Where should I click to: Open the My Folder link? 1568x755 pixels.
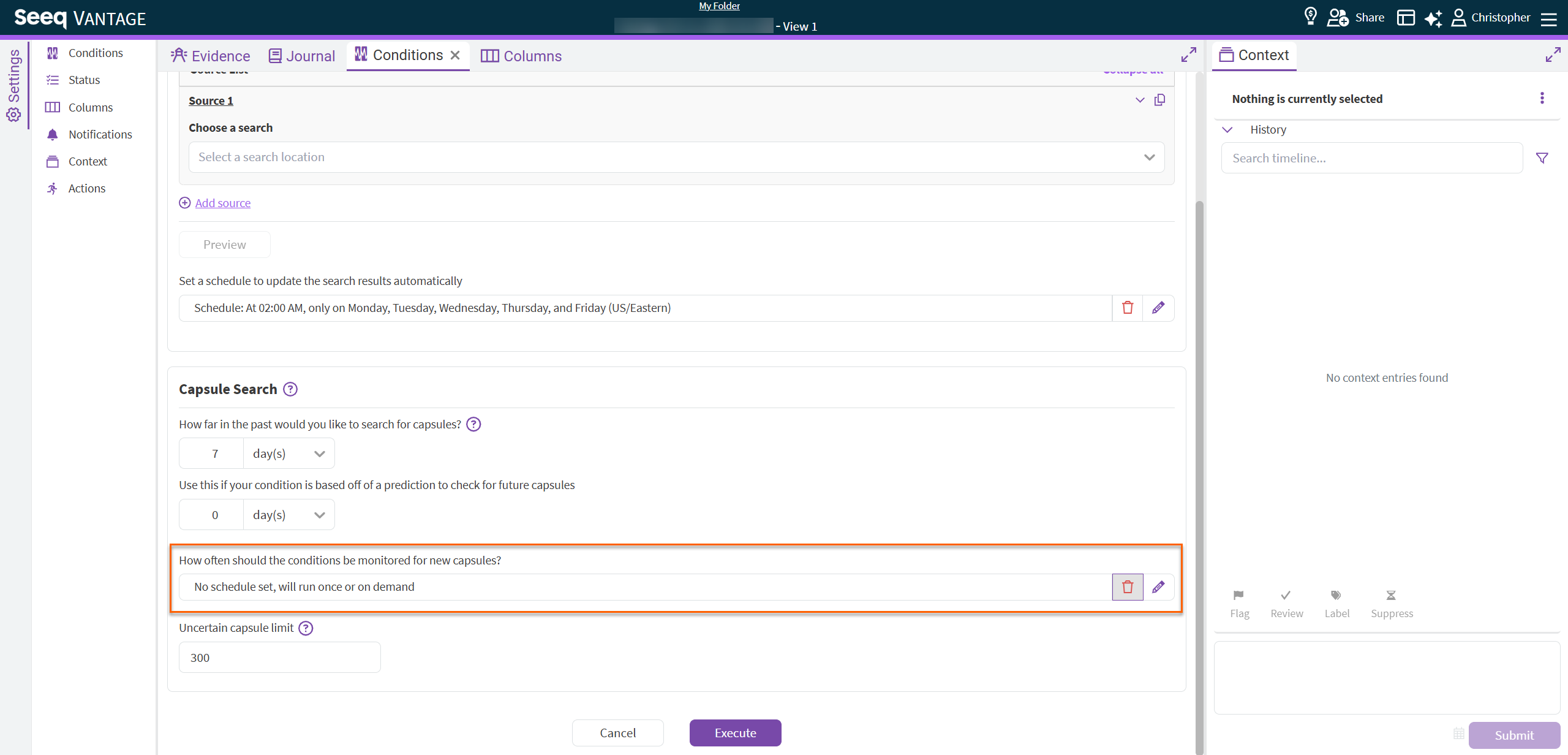coord(720,6)
